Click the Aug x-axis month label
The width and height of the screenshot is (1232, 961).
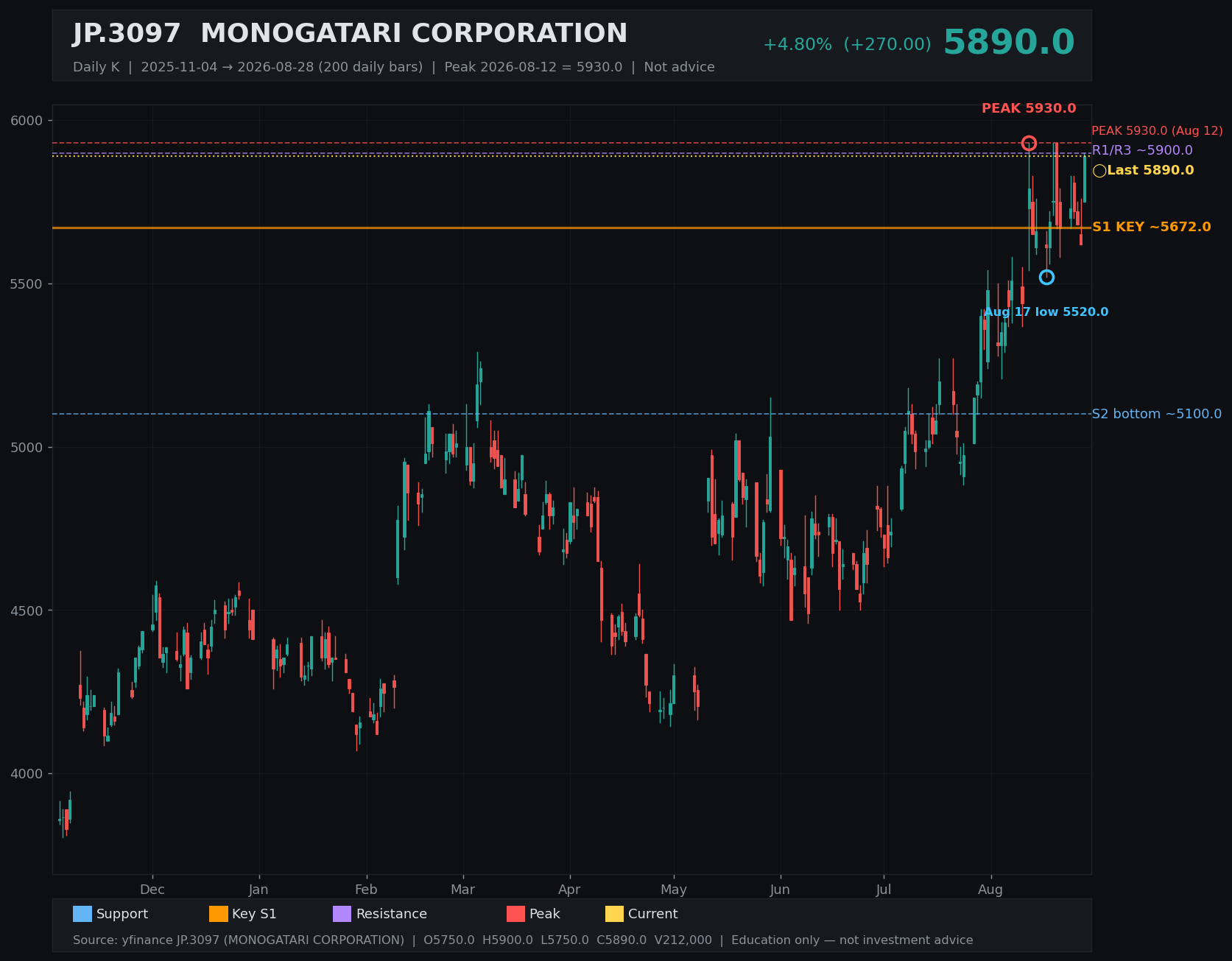point(990,890)
